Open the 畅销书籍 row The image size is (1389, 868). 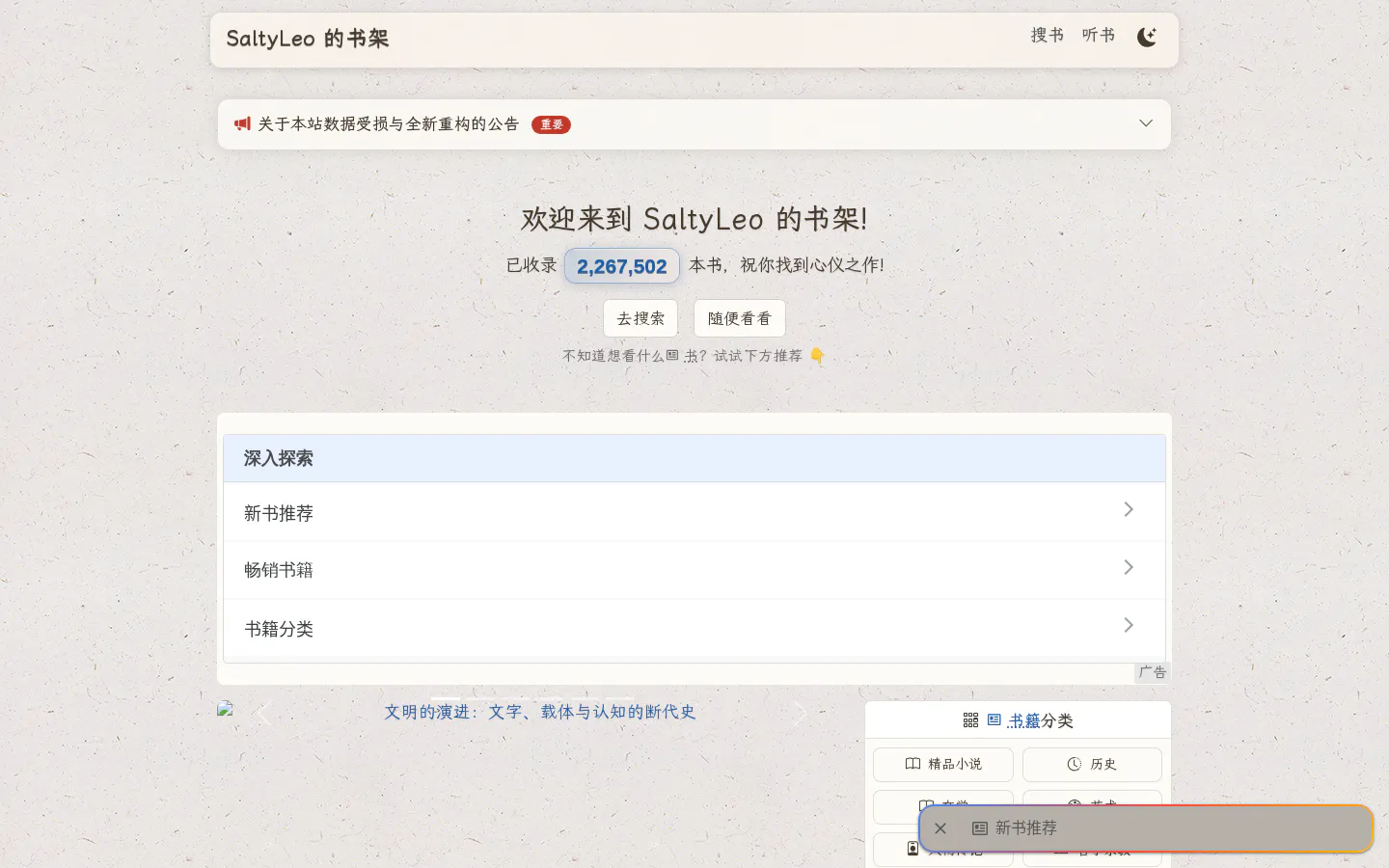694,570
